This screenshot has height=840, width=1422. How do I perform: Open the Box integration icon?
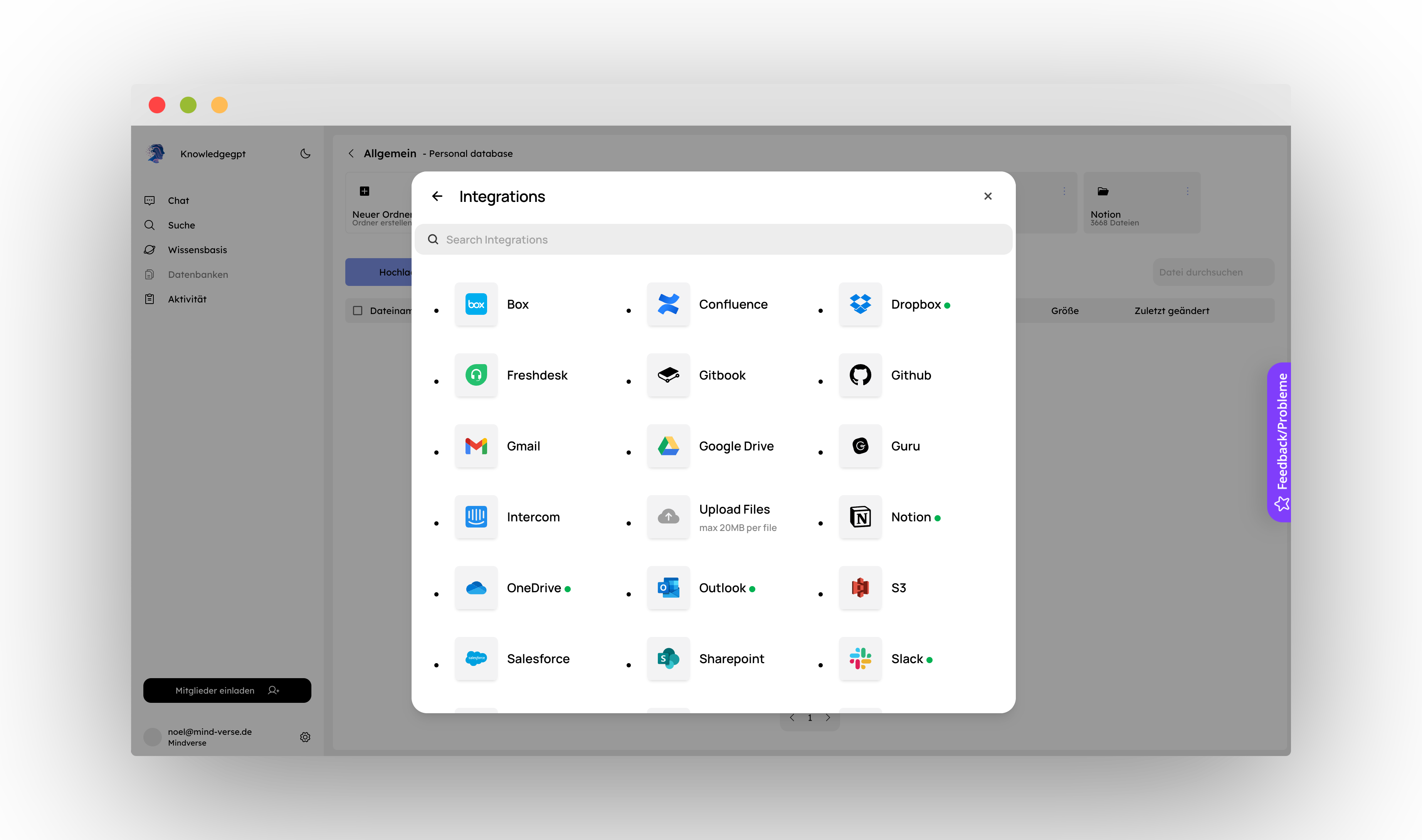coord(476,304)
